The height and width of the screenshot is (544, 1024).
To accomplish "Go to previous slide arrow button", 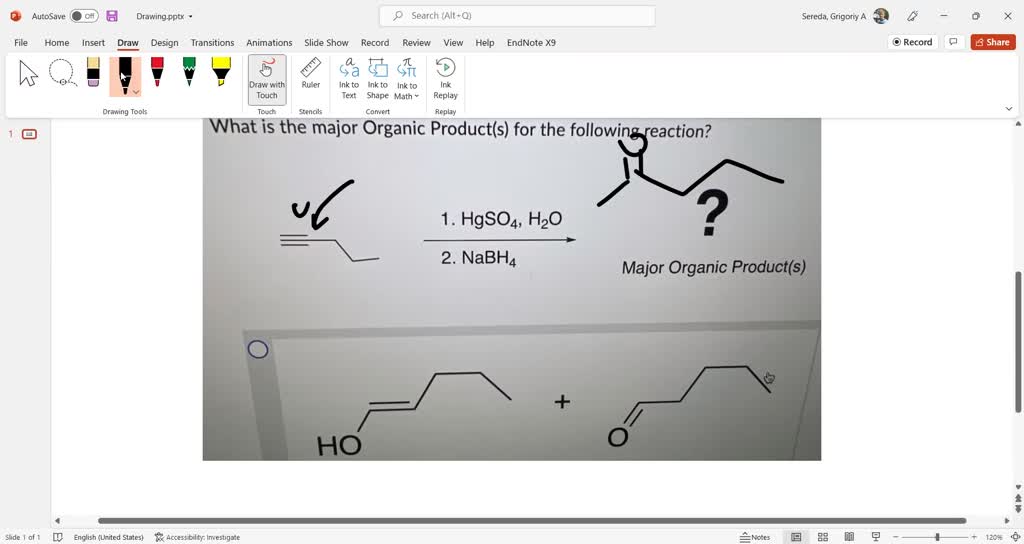I will coord(1017,498).
